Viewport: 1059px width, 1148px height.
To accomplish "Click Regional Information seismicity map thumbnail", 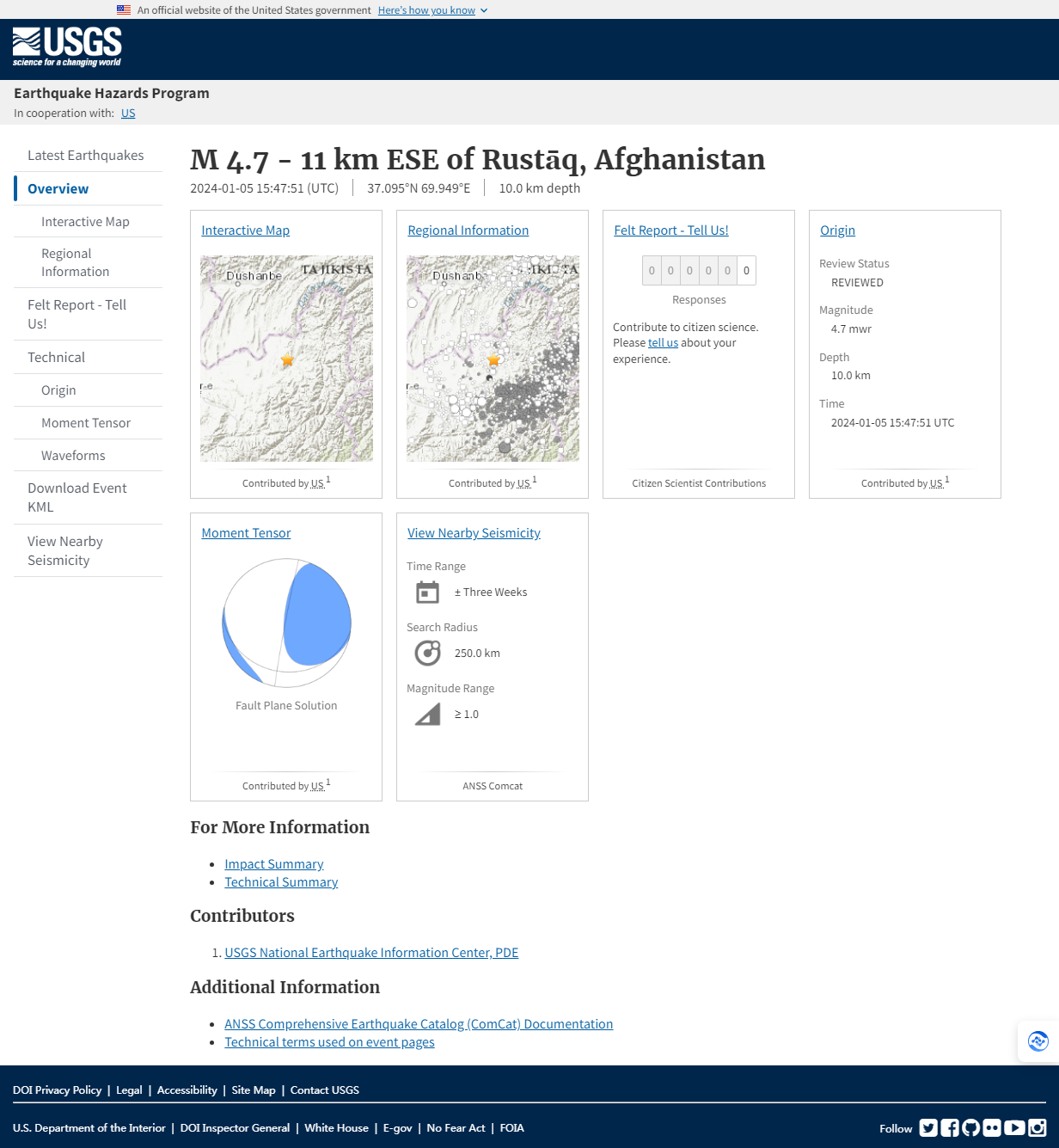I will tap(493, 359).
